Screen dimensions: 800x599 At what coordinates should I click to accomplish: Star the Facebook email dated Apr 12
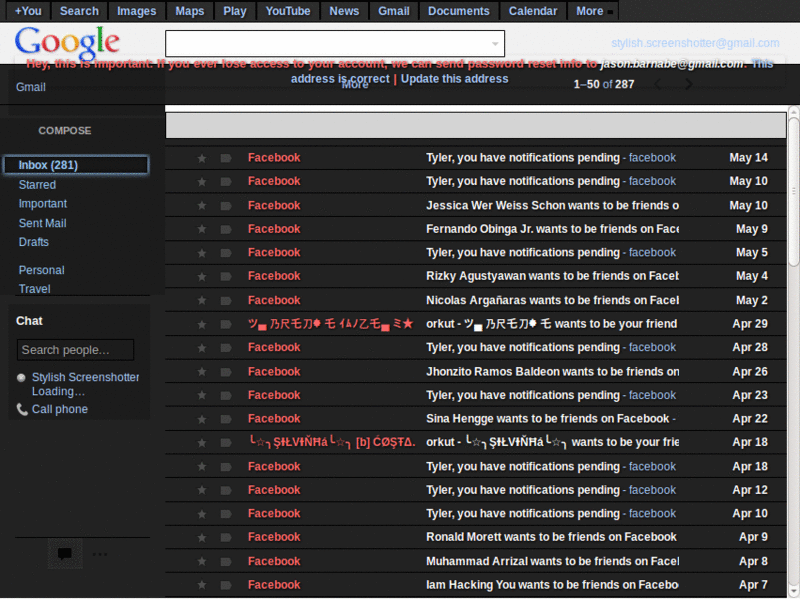click(202, 490)
